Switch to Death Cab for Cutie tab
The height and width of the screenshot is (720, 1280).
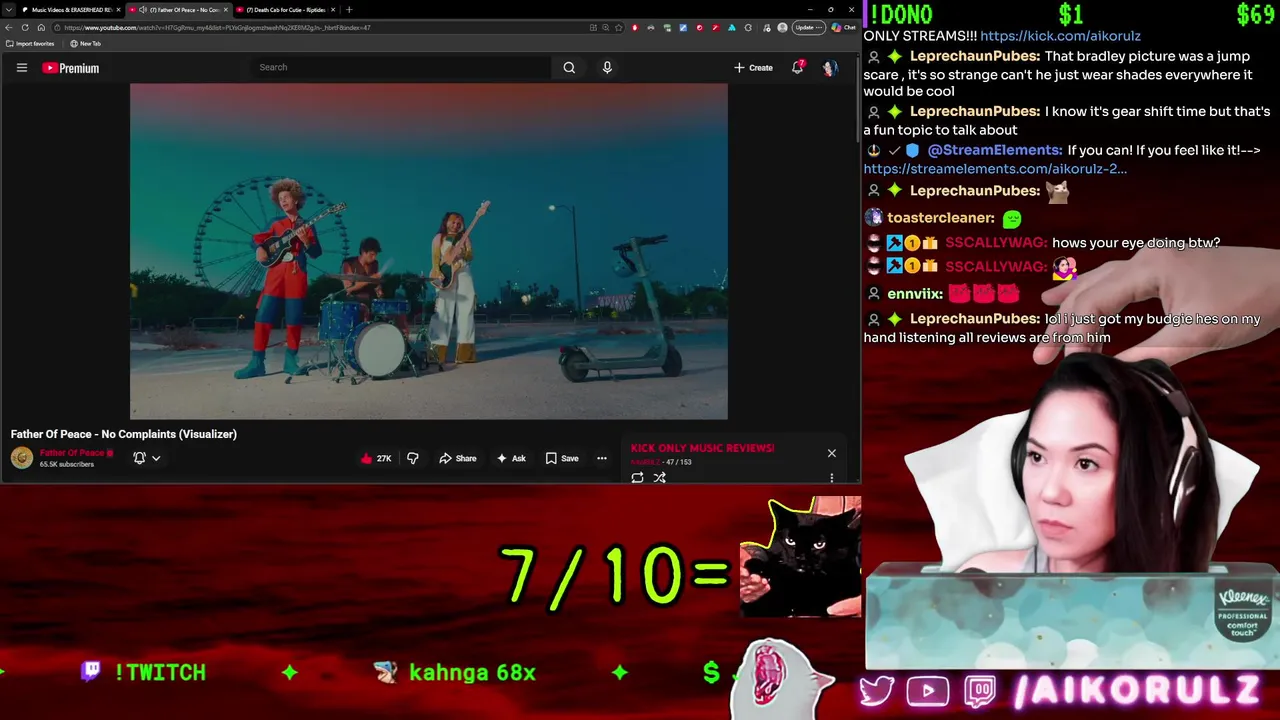click(284, 10)
